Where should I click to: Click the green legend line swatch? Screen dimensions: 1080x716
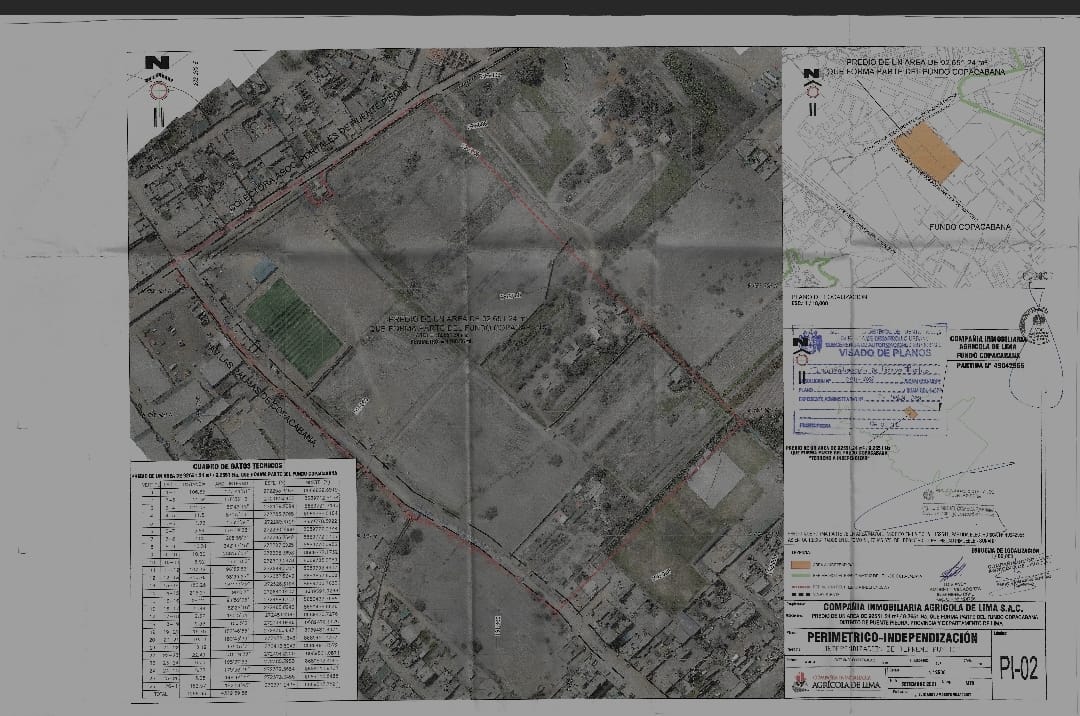click(x=802, y=576)
